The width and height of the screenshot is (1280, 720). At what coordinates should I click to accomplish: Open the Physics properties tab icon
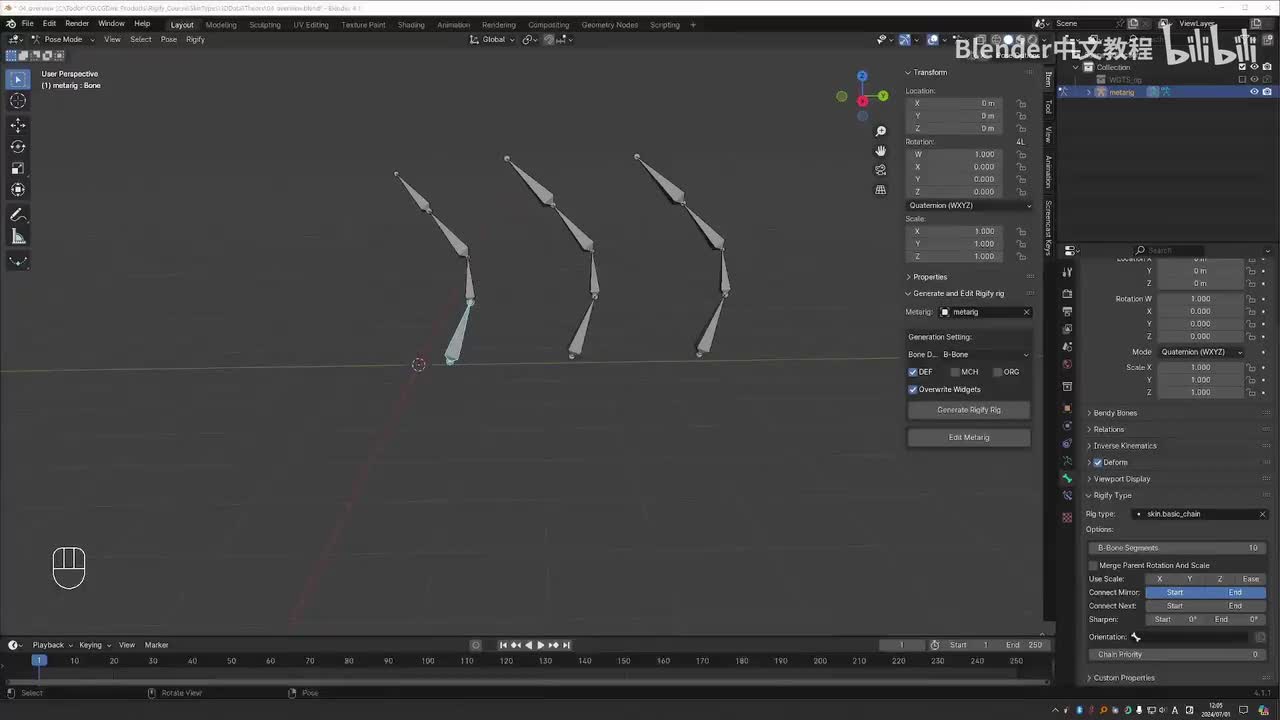click(1067, 426)
